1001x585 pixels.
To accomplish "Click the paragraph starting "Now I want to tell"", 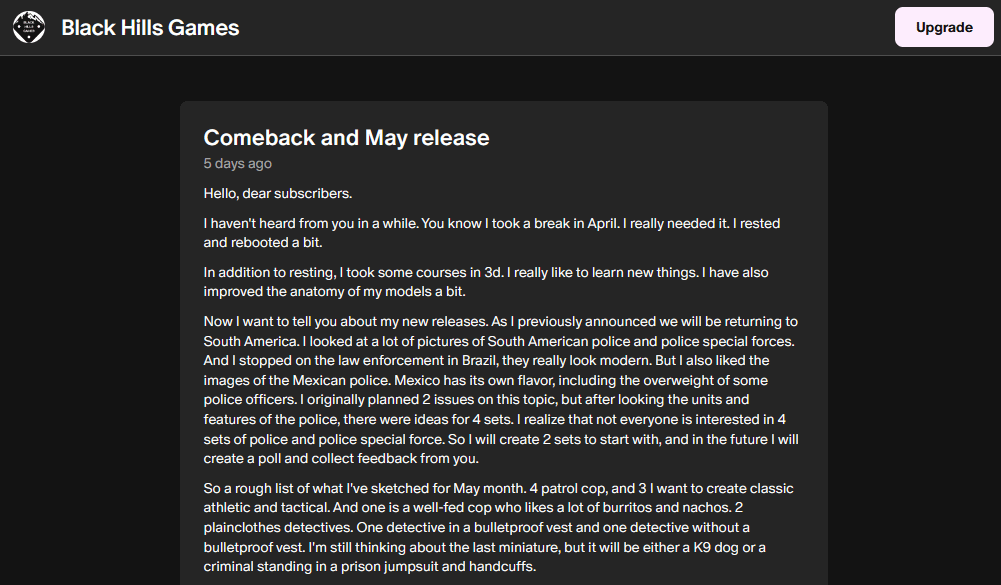I will 501,390.
